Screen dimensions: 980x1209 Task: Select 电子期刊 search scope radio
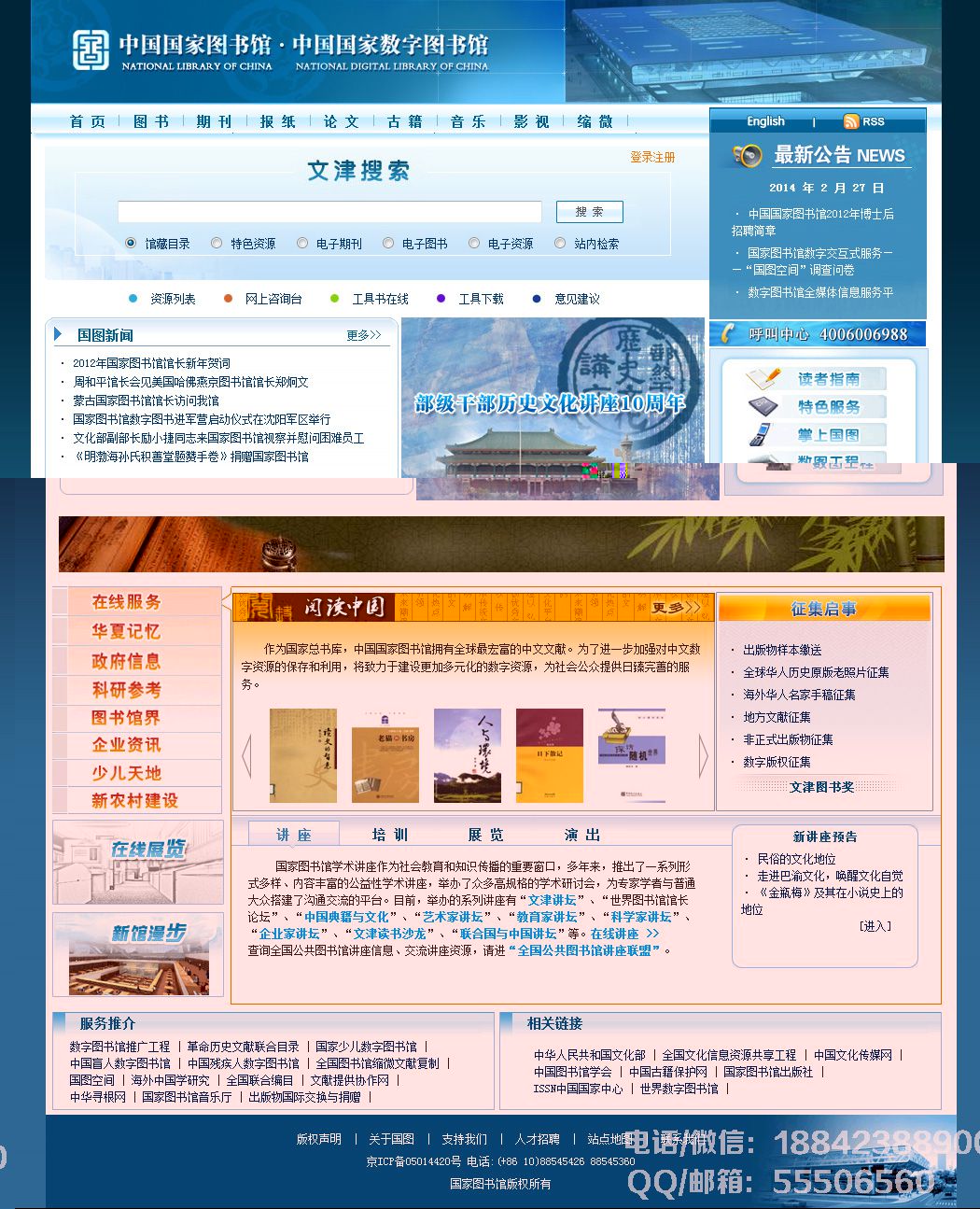pyautogui.click(x=302, y=243)
